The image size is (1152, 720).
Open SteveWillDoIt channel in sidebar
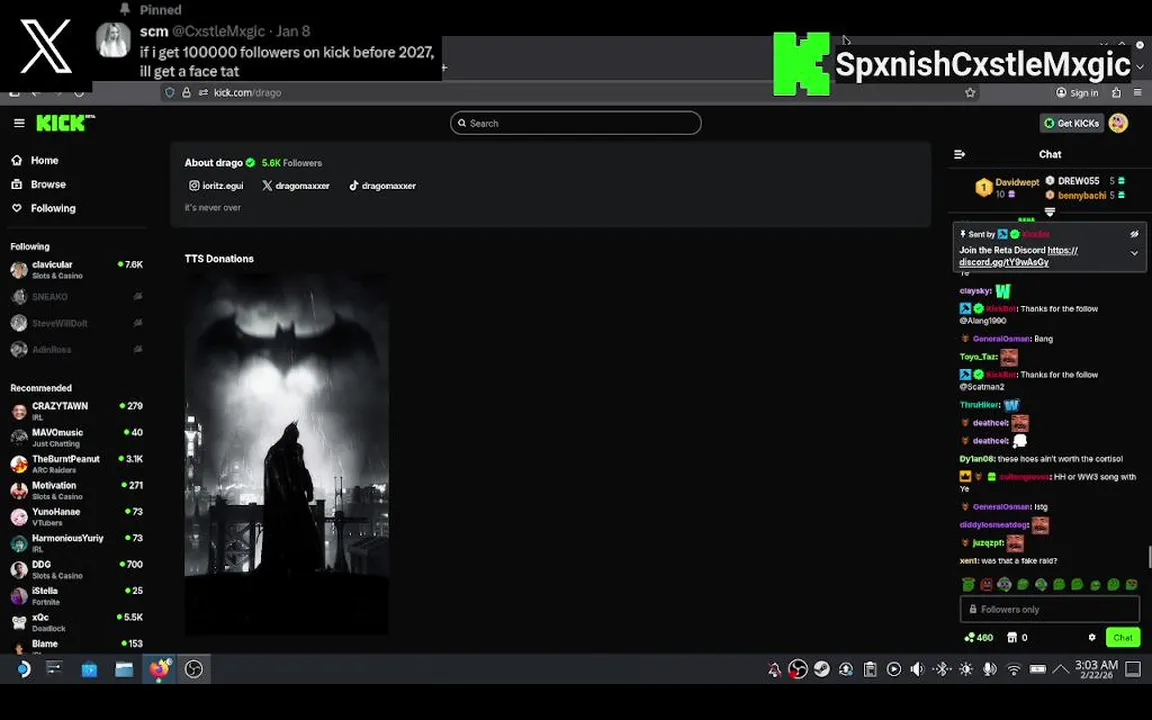point(76,323)
